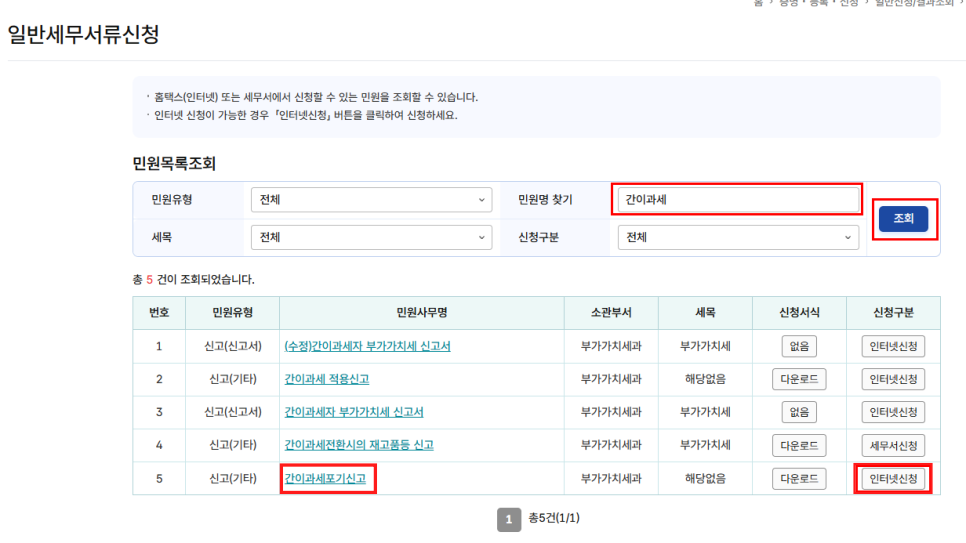Click 인터넷신청 for 간이과세포기신고
Screen dimensions: 966x543
click(893, 479)
